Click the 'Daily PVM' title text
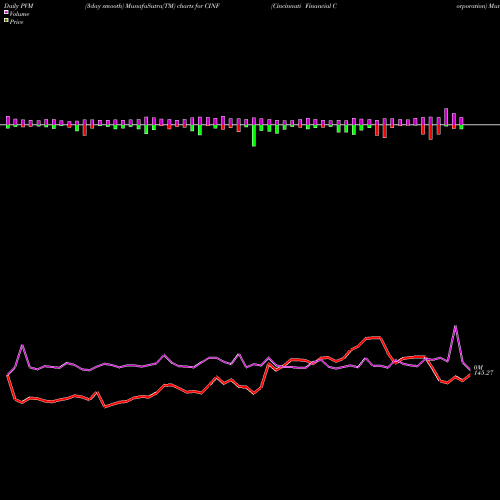This screenshot has width=500, height=500. (19, 6)
